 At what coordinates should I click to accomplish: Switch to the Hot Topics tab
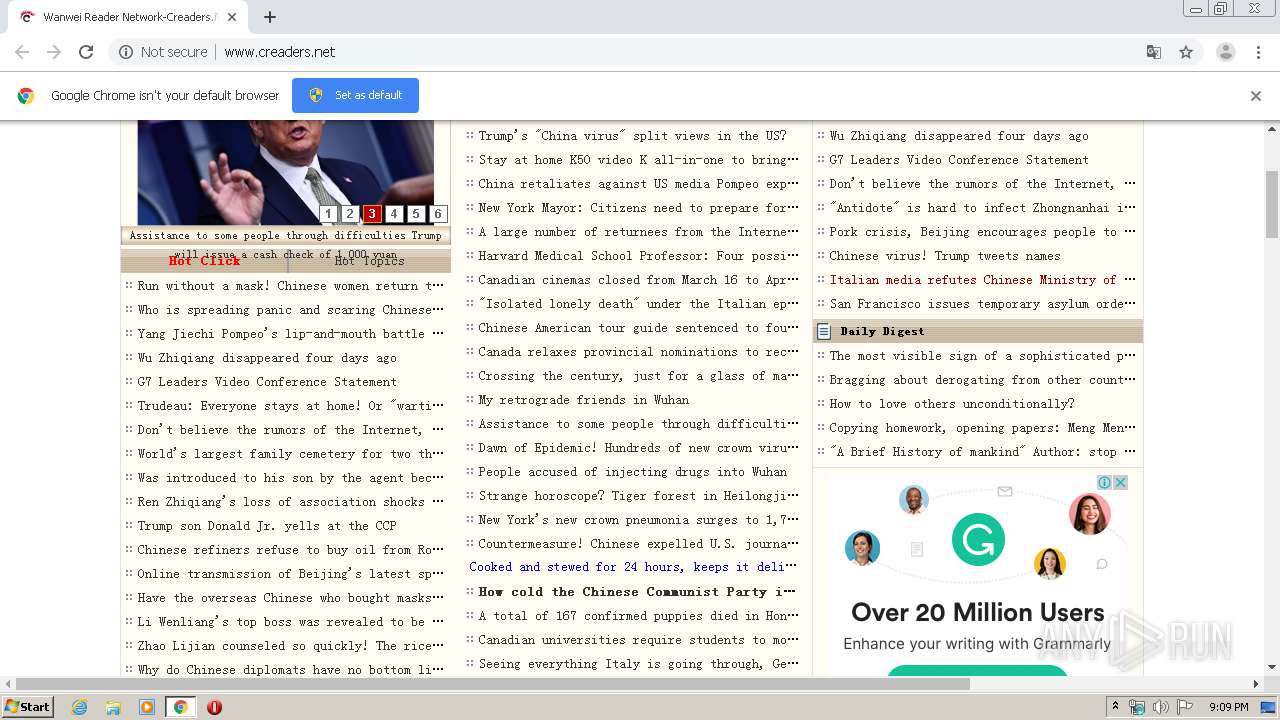point(369,261)
